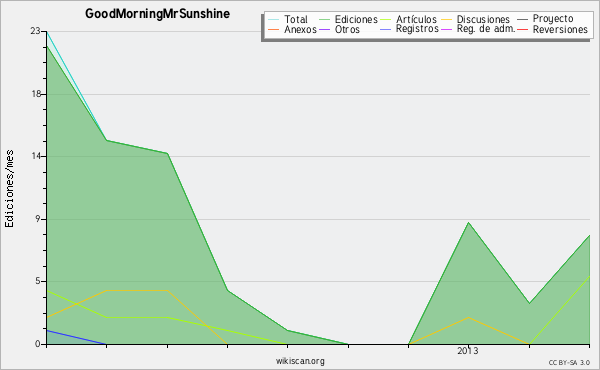Click the Ediciones/mes y-axis label

tap(9, 189)
